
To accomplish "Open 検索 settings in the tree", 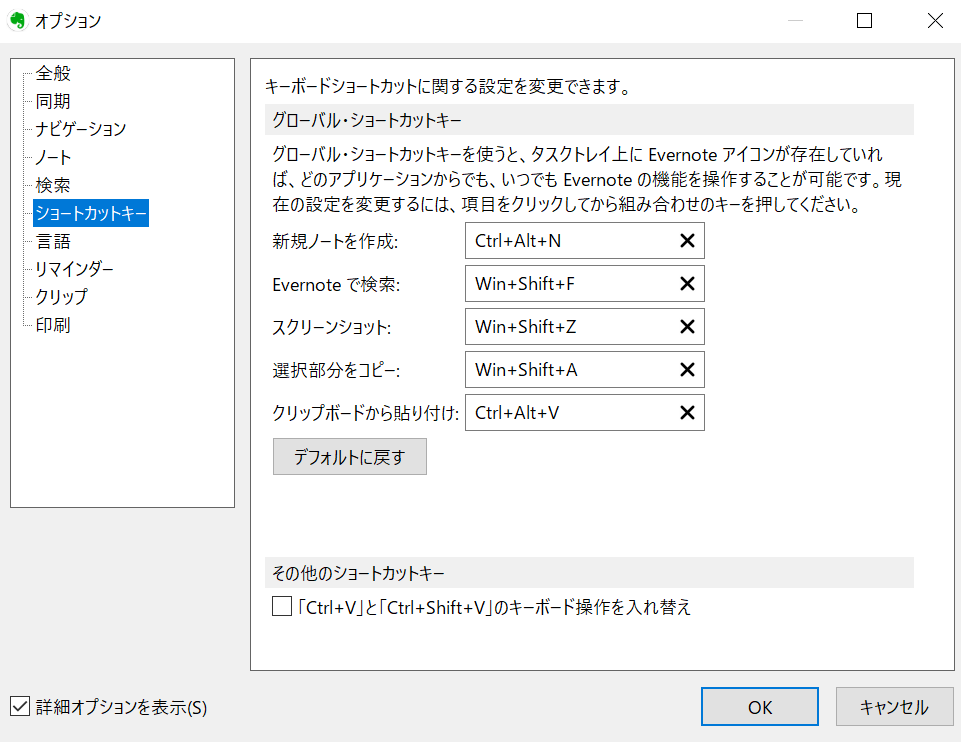I will click(x=53, y=185).
